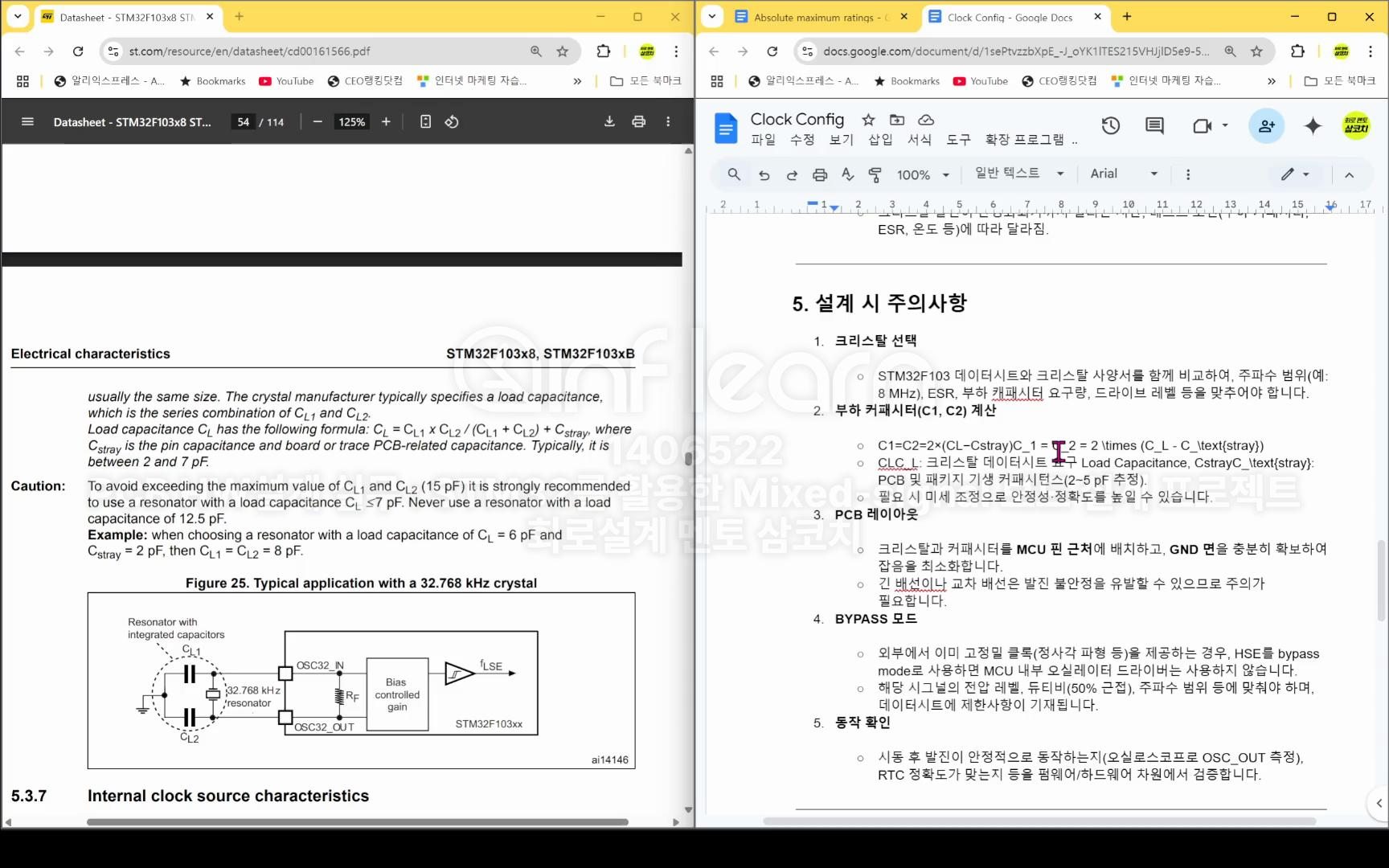Run spelling and grammar check in Docs

pos(847,174)
